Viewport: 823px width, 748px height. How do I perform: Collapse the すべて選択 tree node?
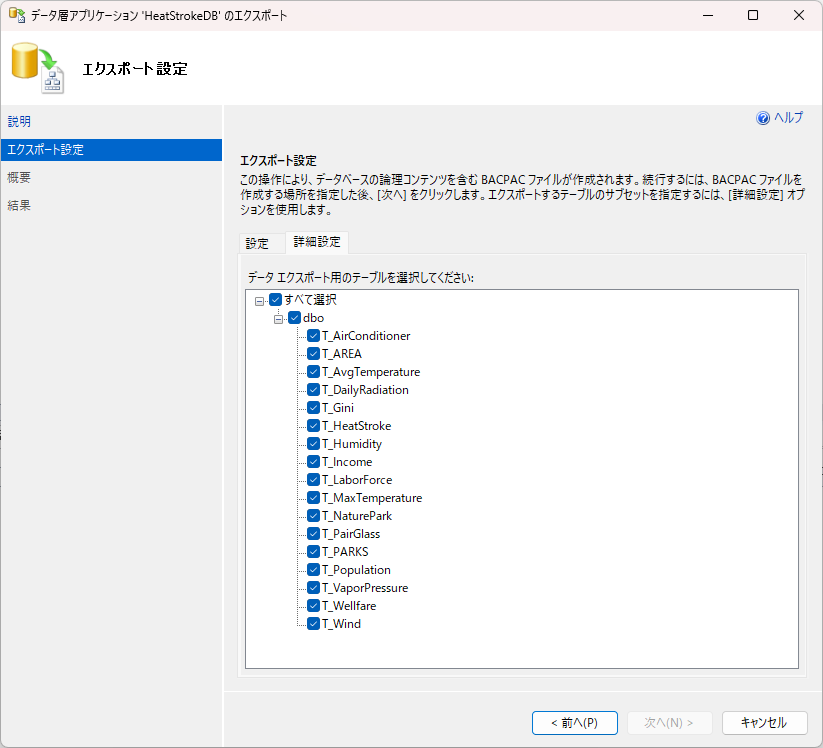[260, 300]
